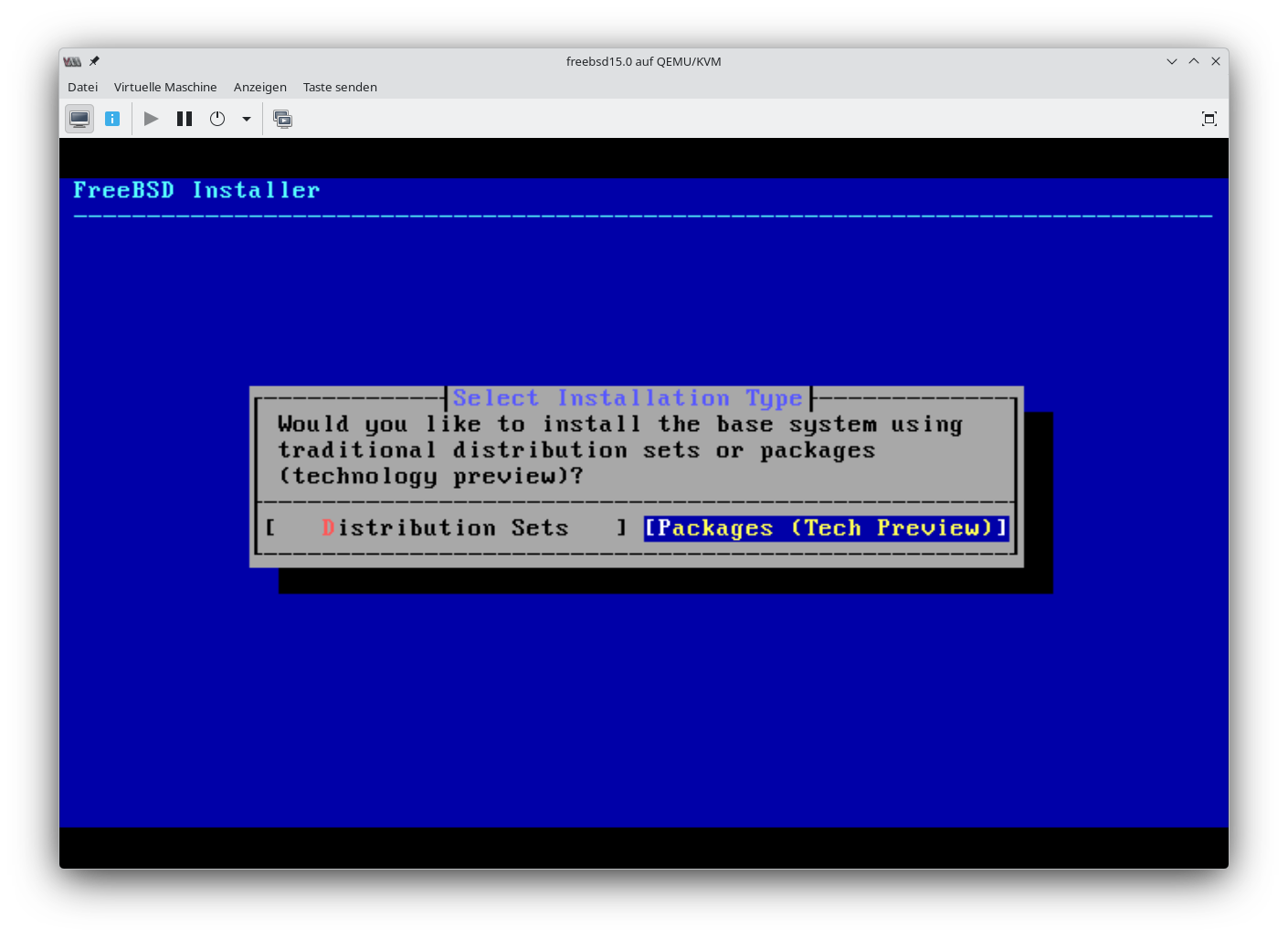Select Packages (Tech Preview) button
The image size is (1288, 939).
pos(826,528)
